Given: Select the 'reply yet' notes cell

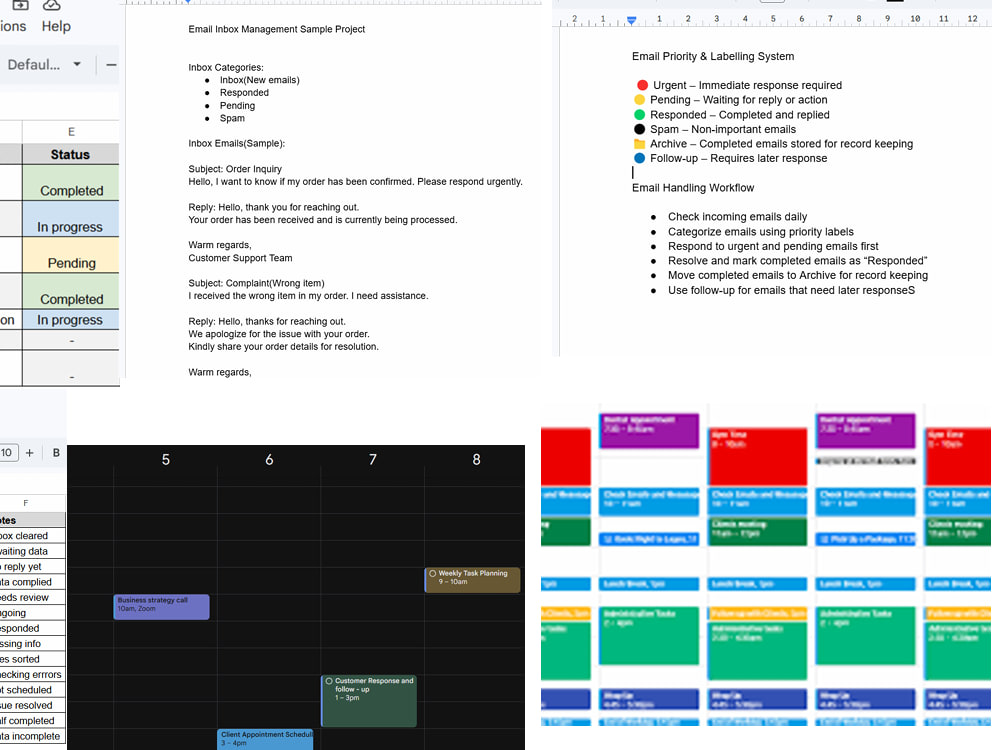Looking at the screenshot, I should click(x=32, y=566).
